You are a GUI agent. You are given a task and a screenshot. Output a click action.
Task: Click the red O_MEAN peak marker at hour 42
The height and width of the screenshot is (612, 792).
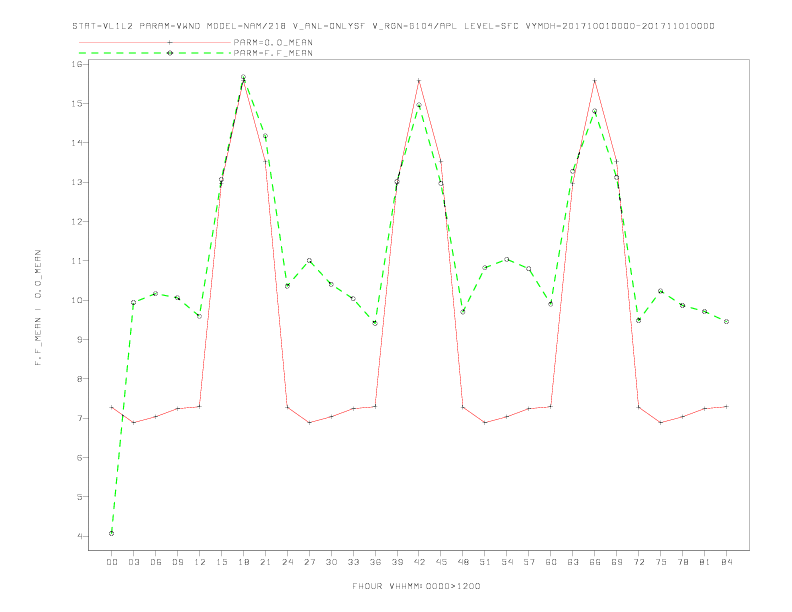tap(419, 81)
